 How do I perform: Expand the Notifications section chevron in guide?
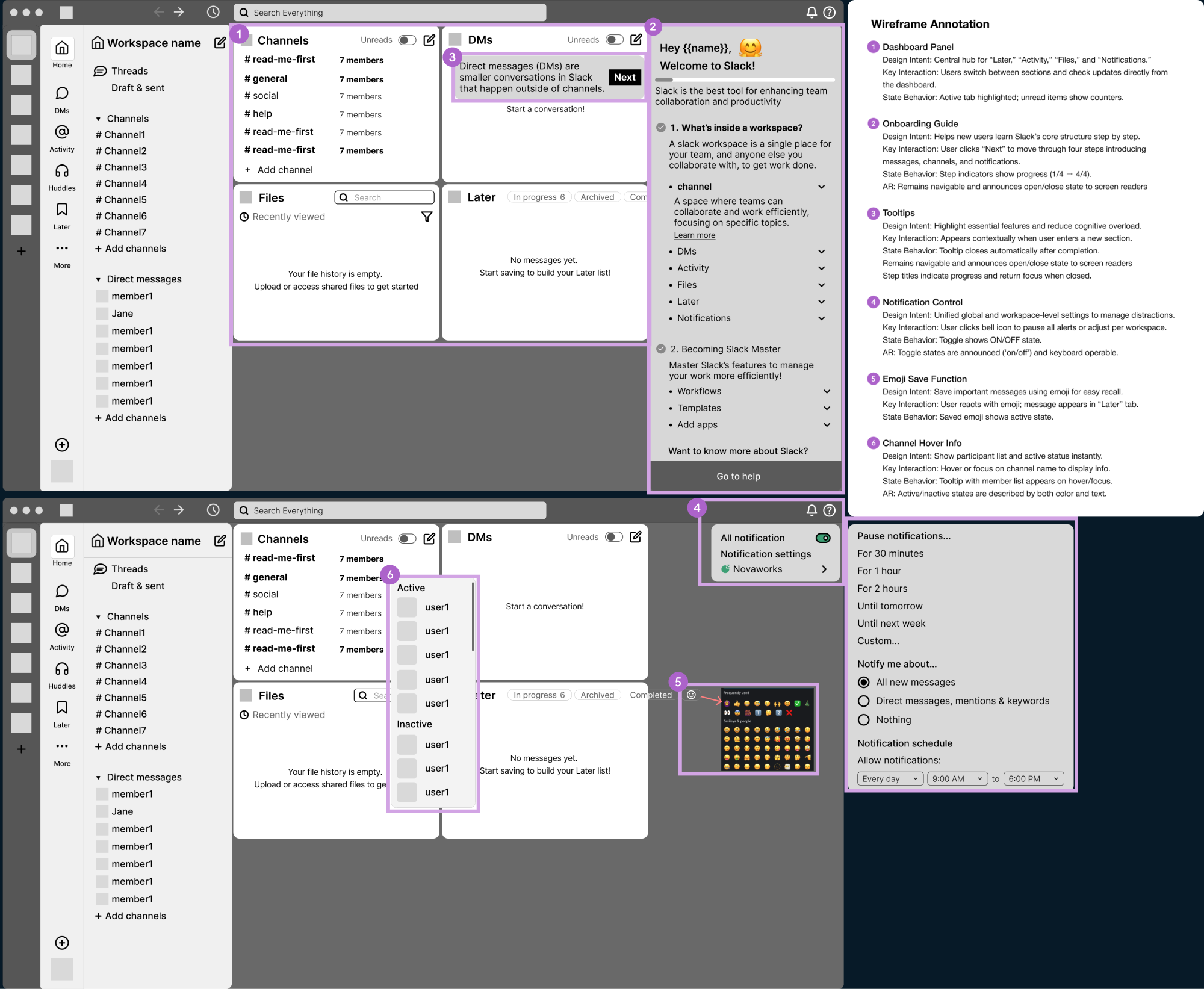click(821, 318)
